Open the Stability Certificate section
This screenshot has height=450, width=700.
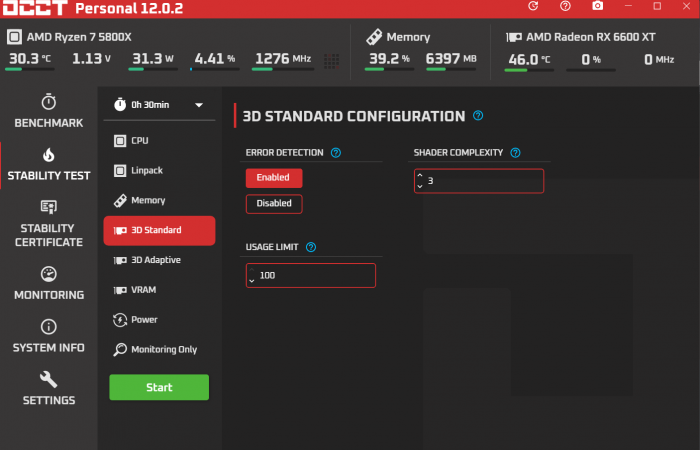point(49,224)
